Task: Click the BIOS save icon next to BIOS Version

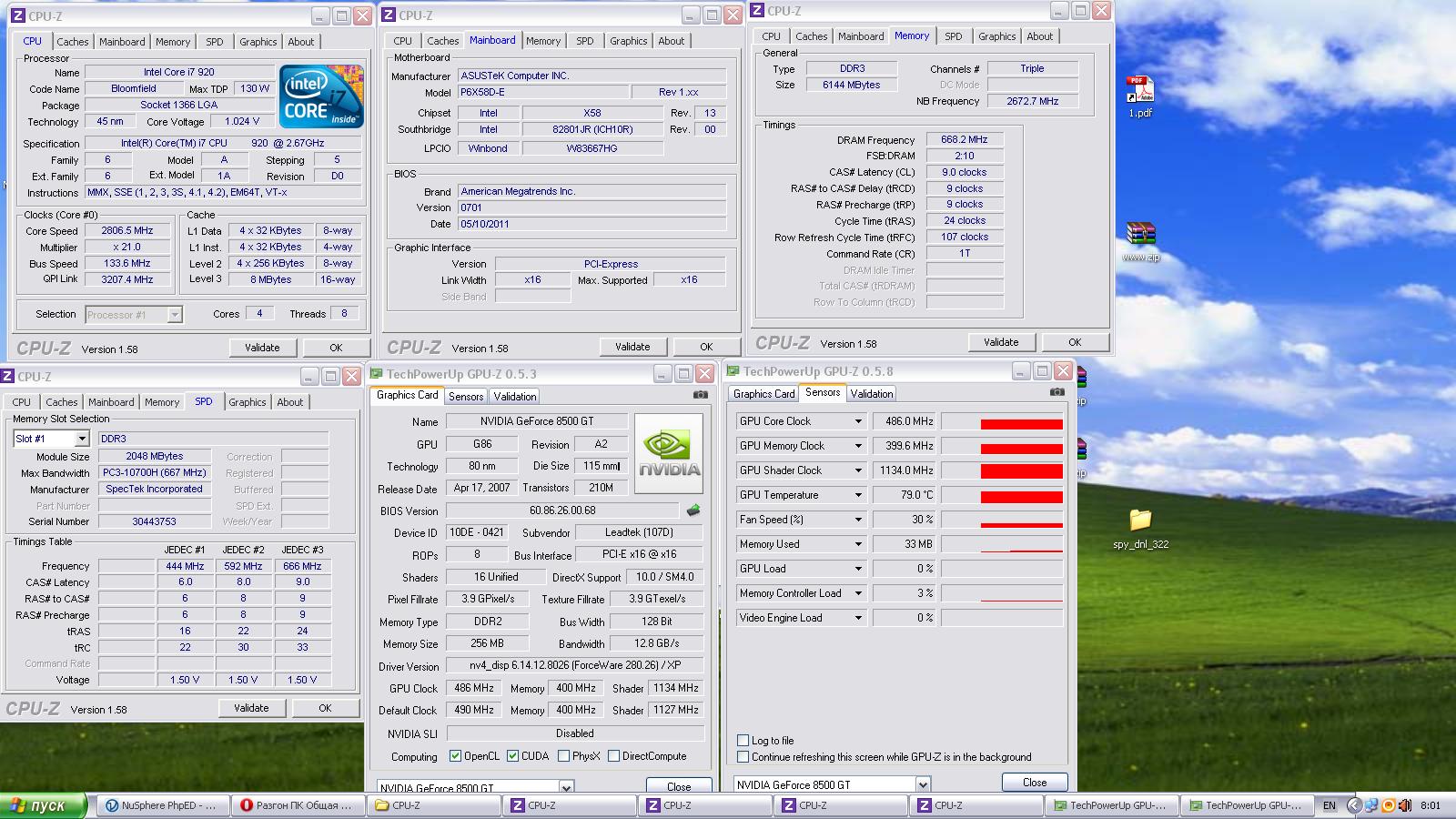Action: pyautogui.click(x=693, y=511)
